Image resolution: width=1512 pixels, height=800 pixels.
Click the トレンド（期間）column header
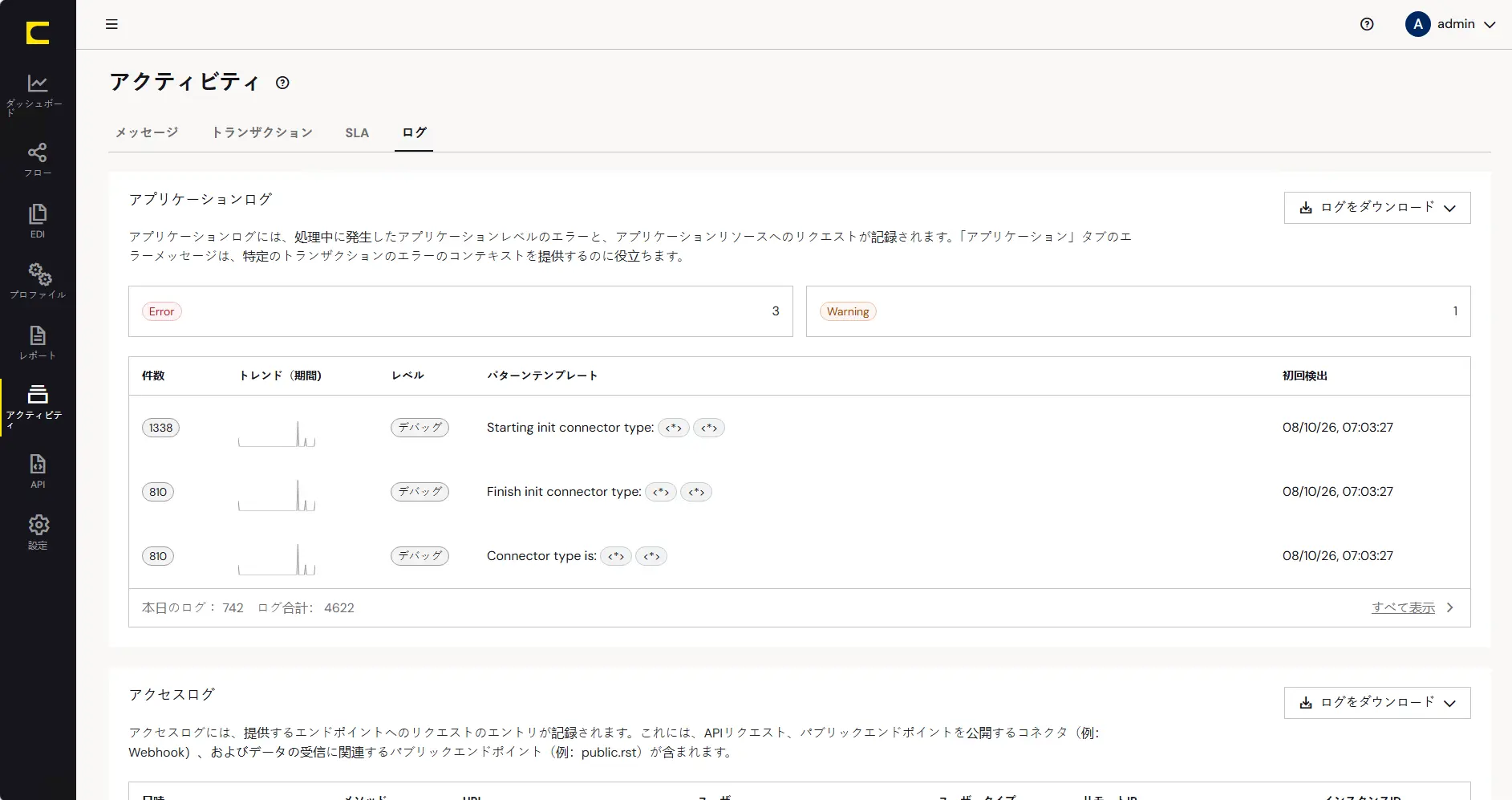click(280, 376)
